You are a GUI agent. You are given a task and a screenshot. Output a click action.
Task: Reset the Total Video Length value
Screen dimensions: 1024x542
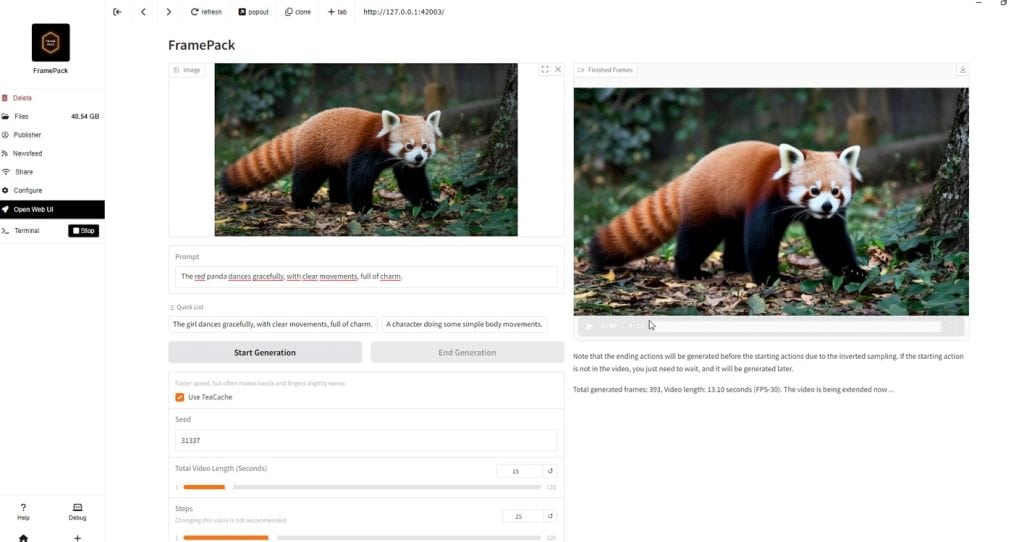click(550, 471)
